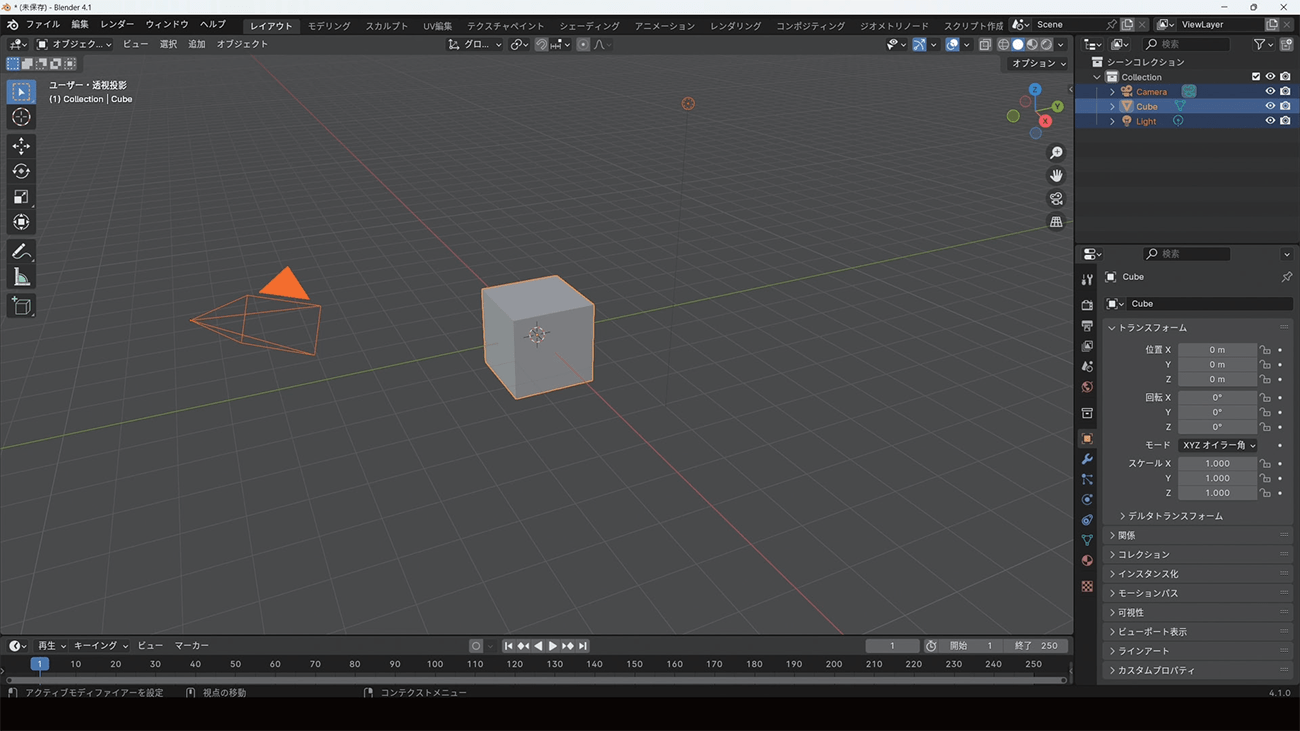Hide the Light via eye icon
The width and height of the screenshot is (1300, 731).
coord(1270,121)
